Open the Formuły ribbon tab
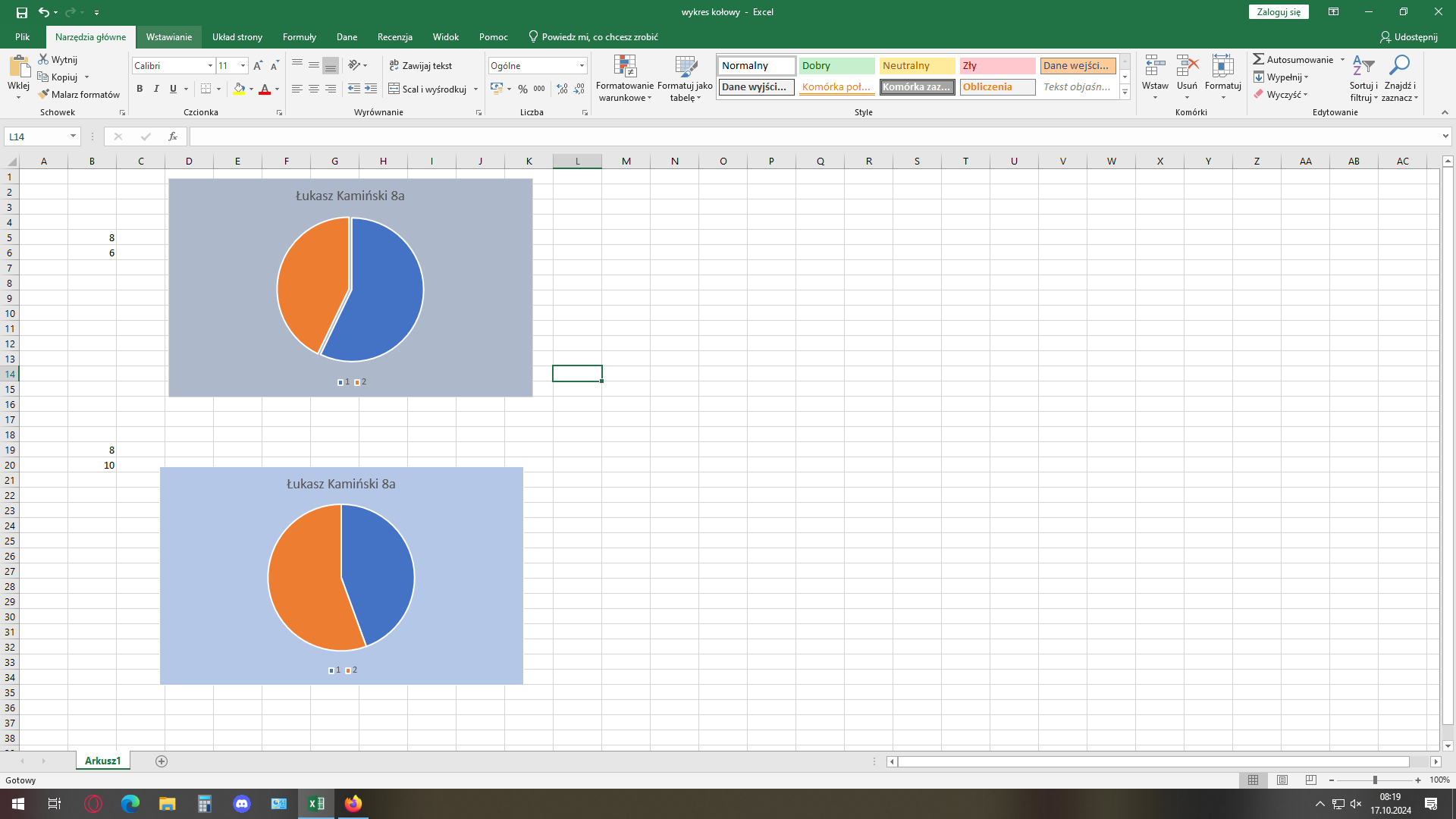The height and width of the screenshot is (819, 1456). click(299, 36)
